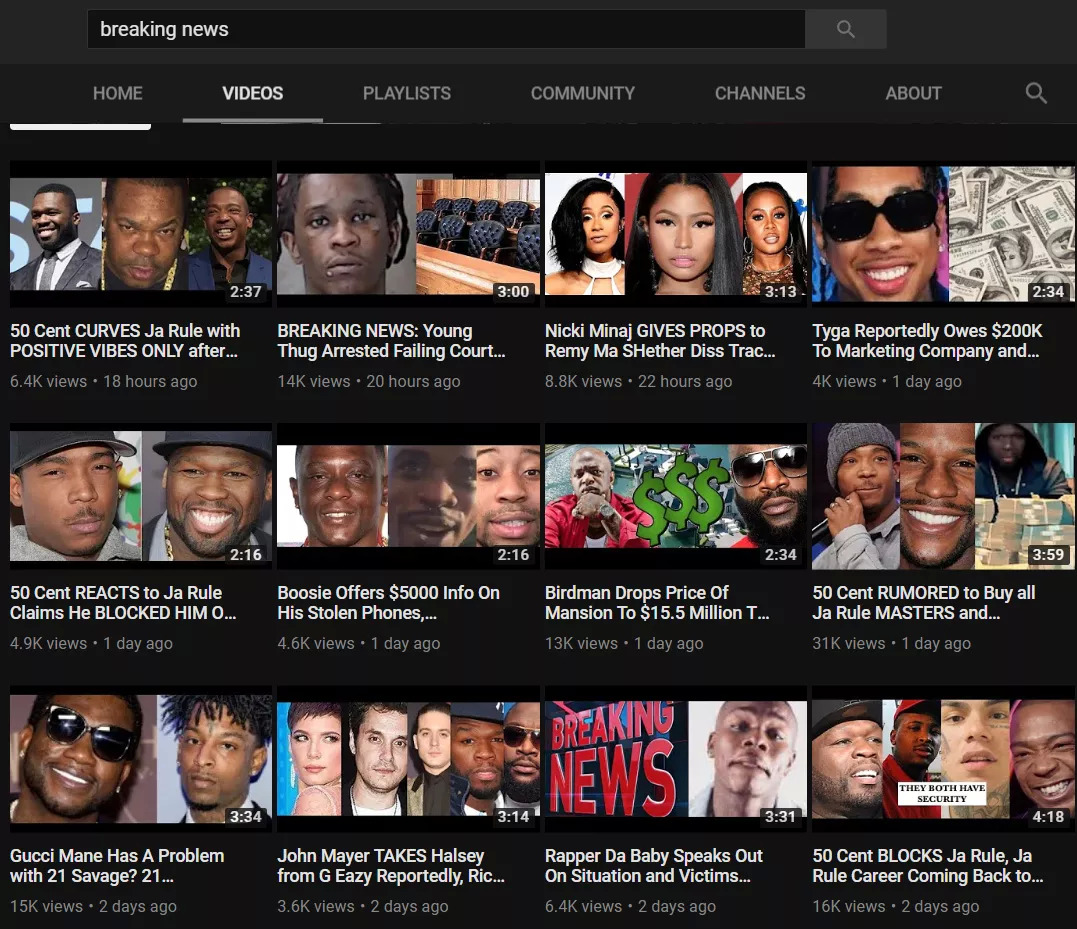Switch to the Home tab

point(118,93)
